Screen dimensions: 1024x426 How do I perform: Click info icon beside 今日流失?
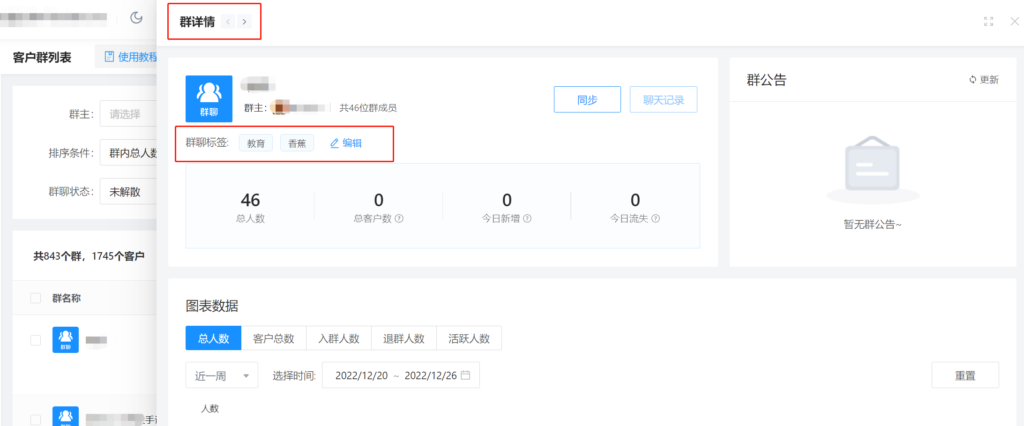click(x=655, y=219)
